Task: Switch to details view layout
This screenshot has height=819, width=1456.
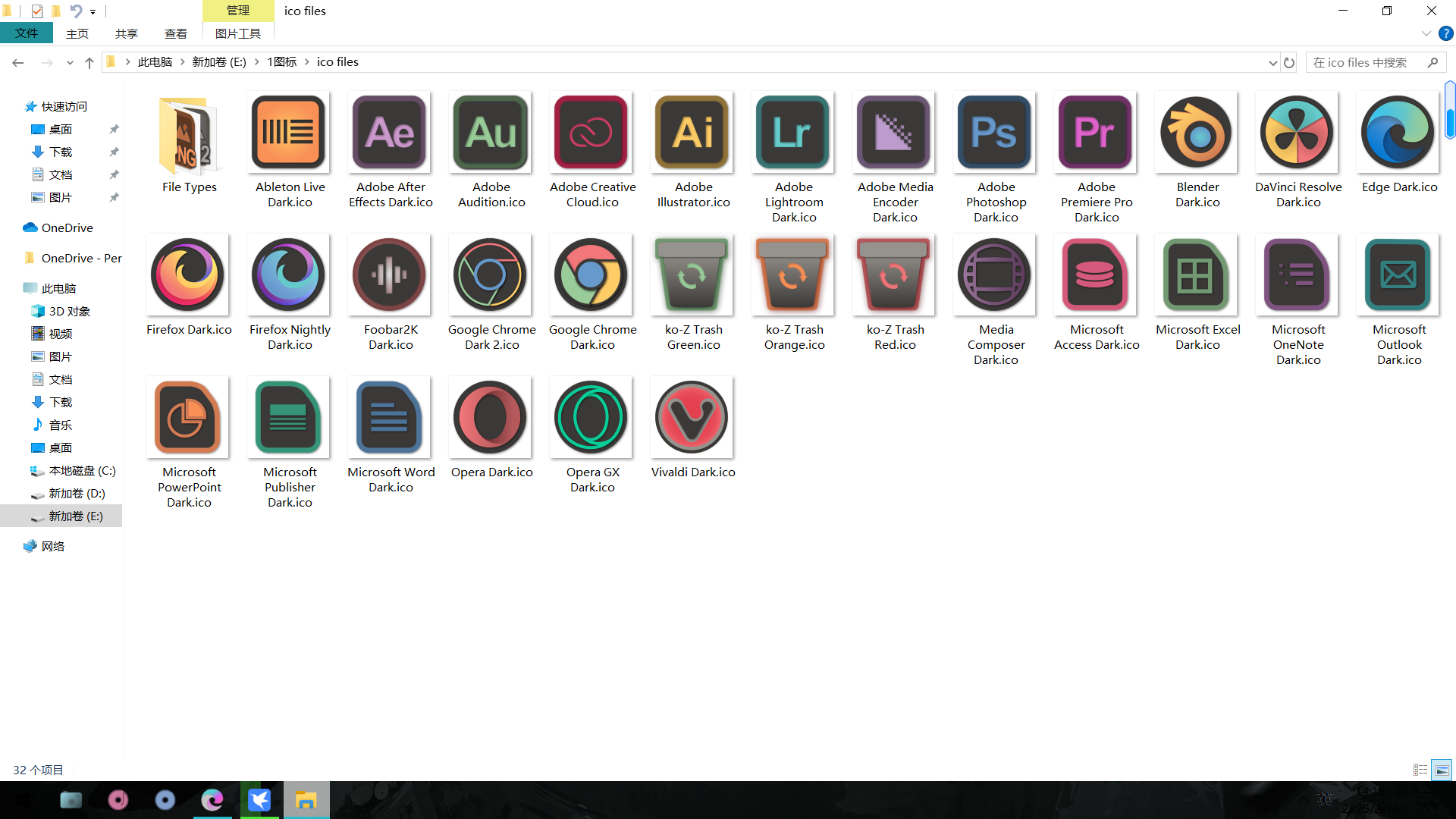Action: (1420, 770)
